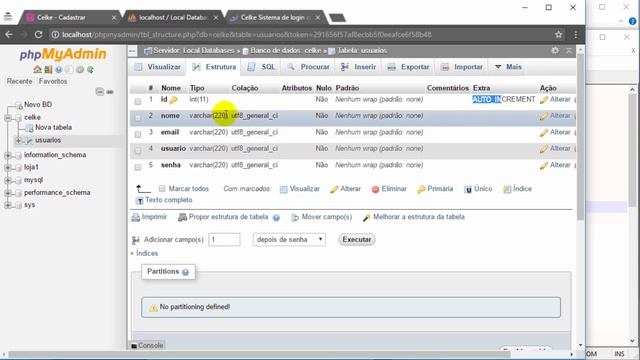Click the primary key icon next to id

[x=173, y=100]
